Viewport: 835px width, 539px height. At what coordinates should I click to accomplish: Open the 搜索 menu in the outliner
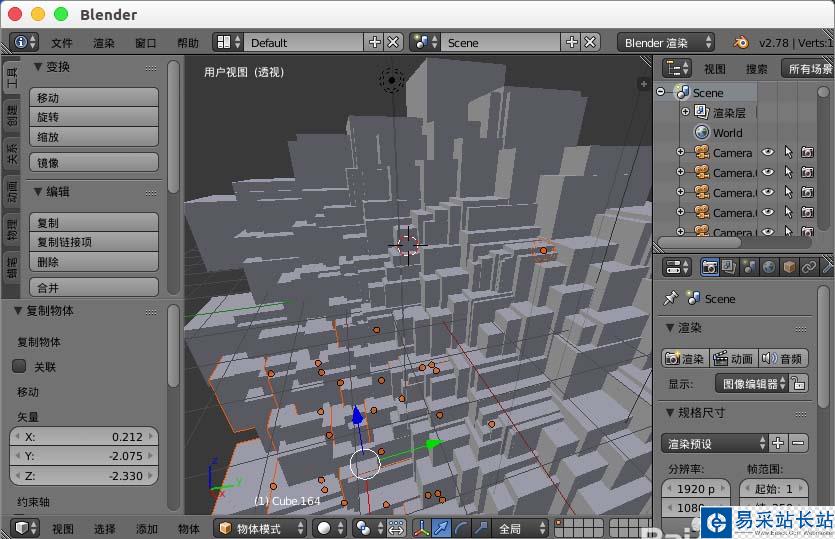(756, 69)
